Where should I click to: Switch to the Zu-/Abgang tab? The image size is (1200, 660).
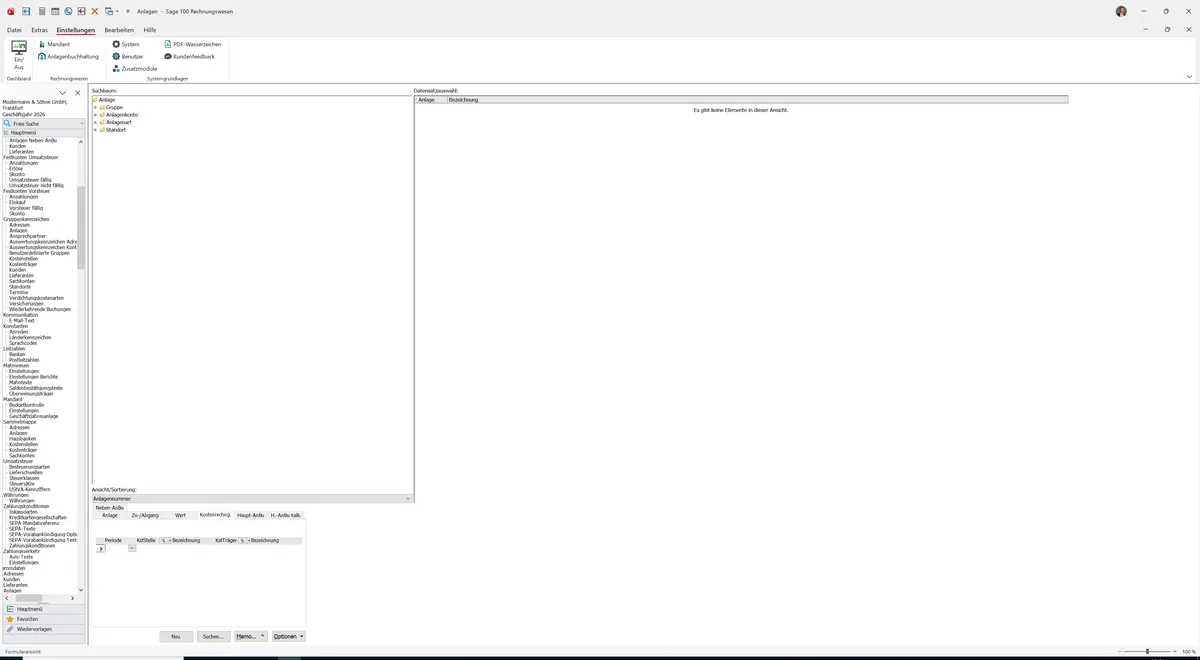coord(145,515)
